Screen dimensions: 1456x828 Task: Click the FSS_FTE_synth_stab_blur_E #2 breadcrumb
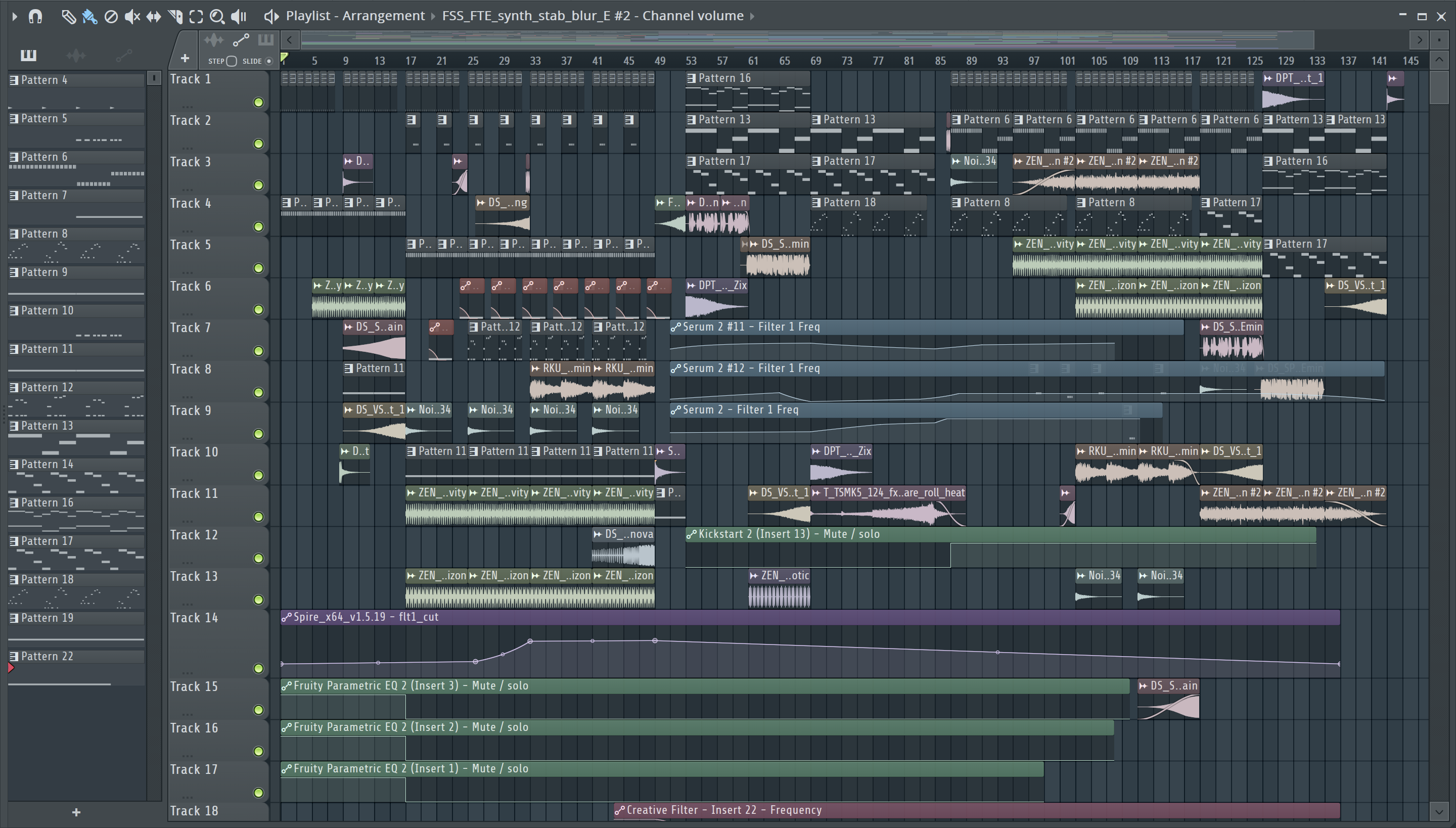[536, 16]
